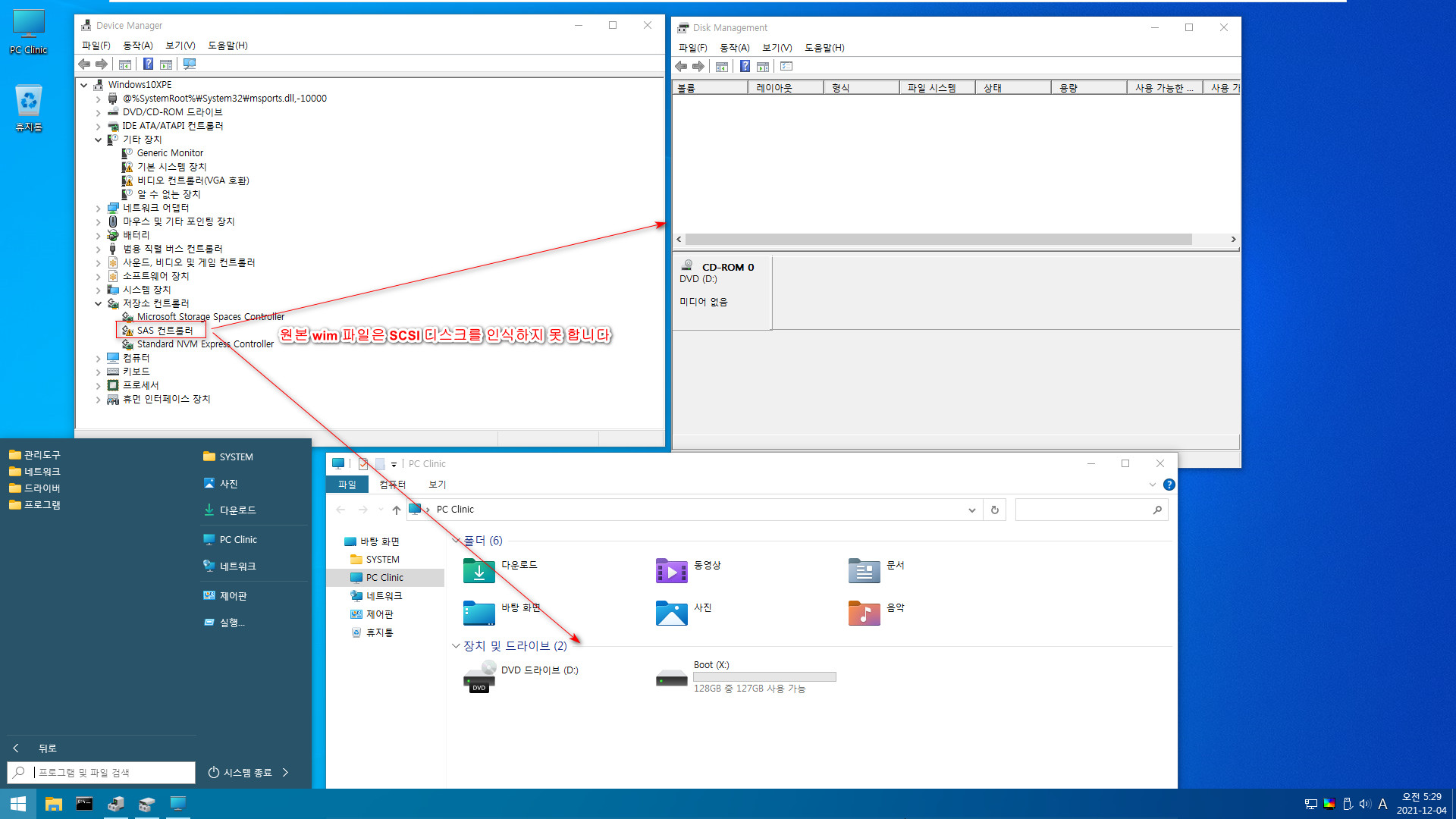Select SAS 컨트롤러 device

click(x=165, y=331)
